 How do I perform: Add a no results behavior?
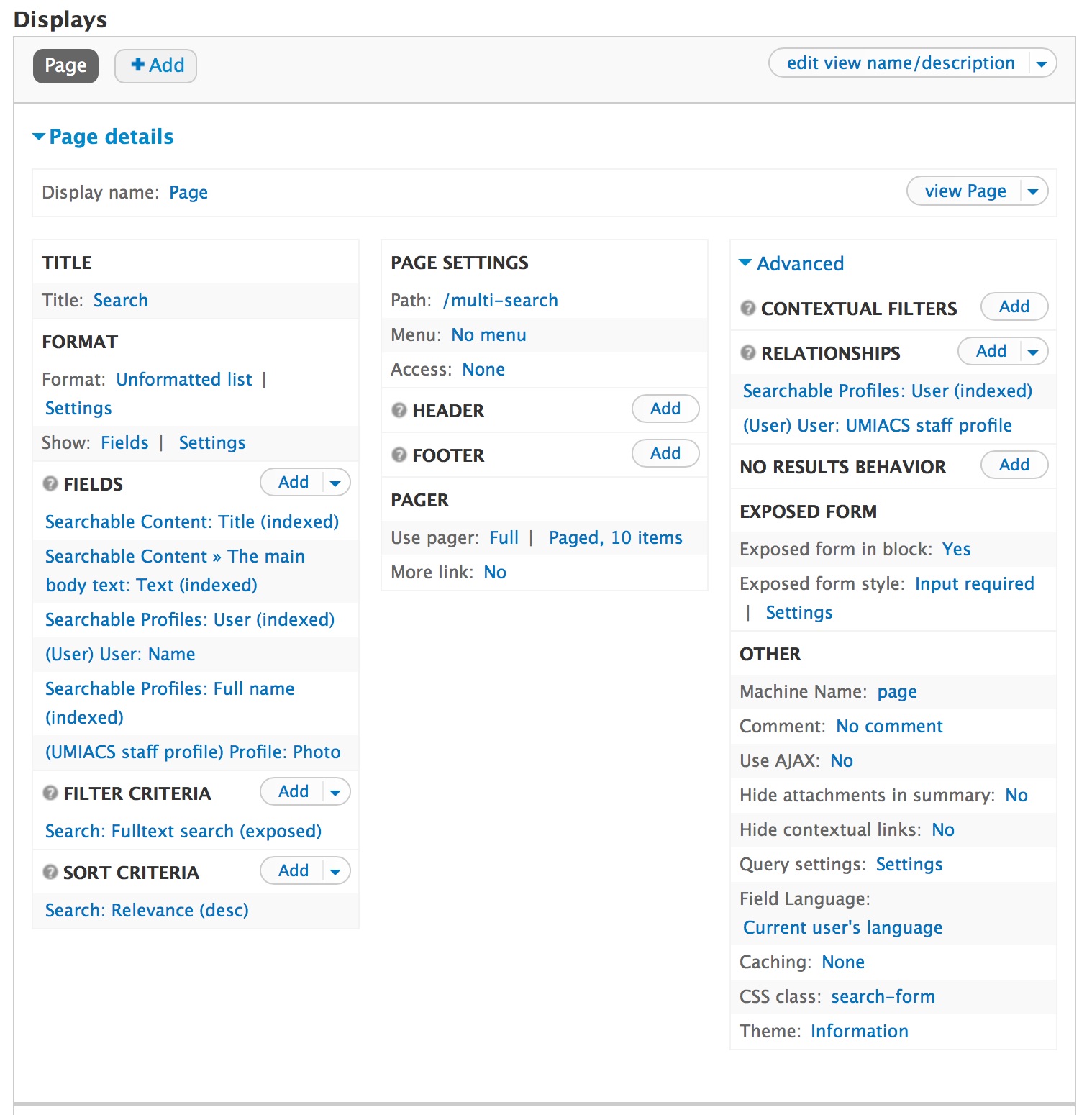click(x=1014, y=465)
